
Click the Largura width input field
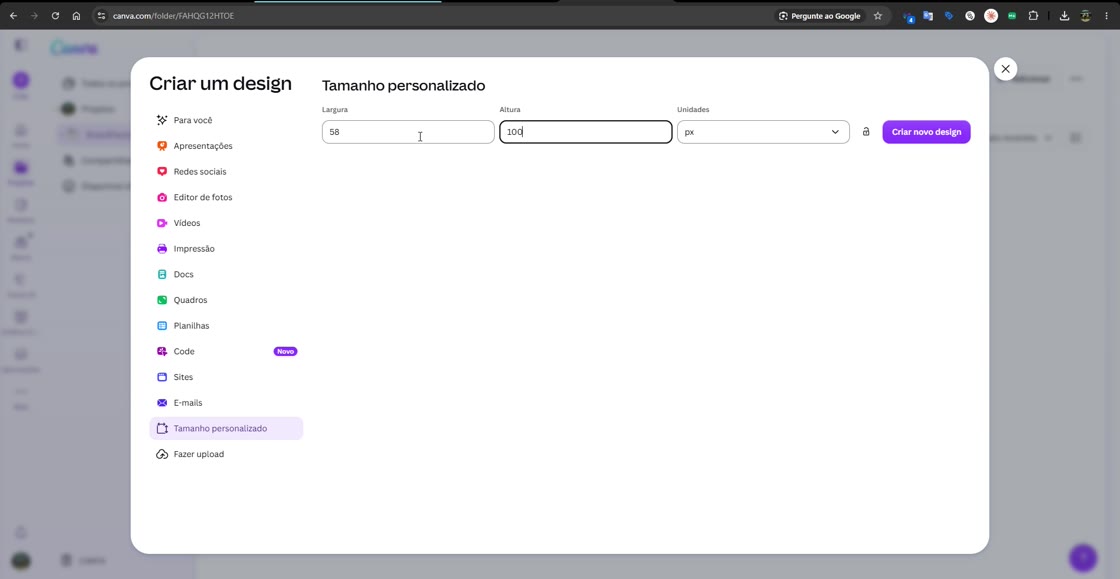[x=408, y=132]
